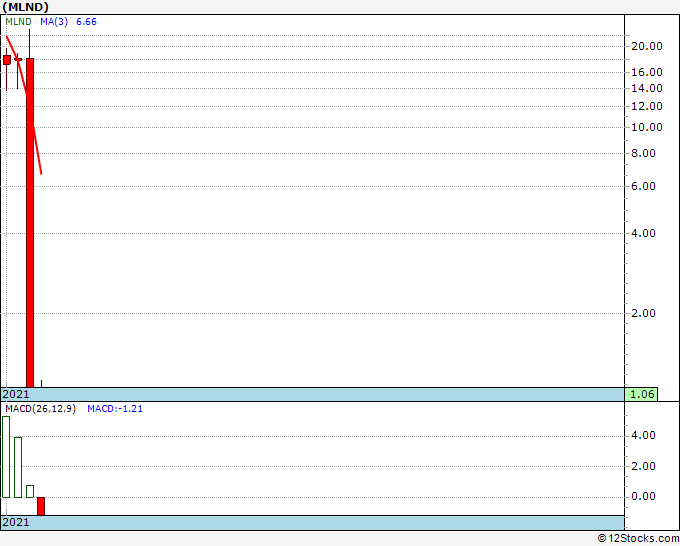Click the (MLND) chart title

click(x=26, y=7)
